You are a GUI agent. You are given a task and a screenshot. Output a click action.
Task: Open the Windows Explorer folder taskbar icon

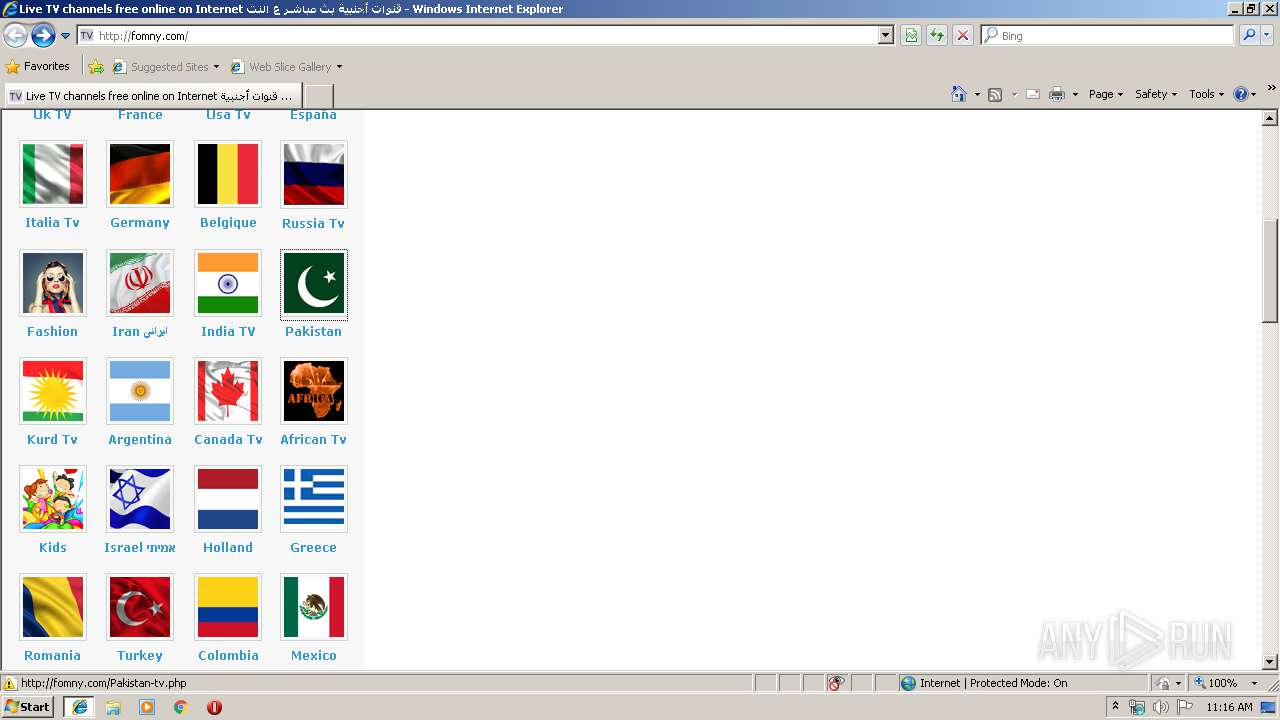113,707
